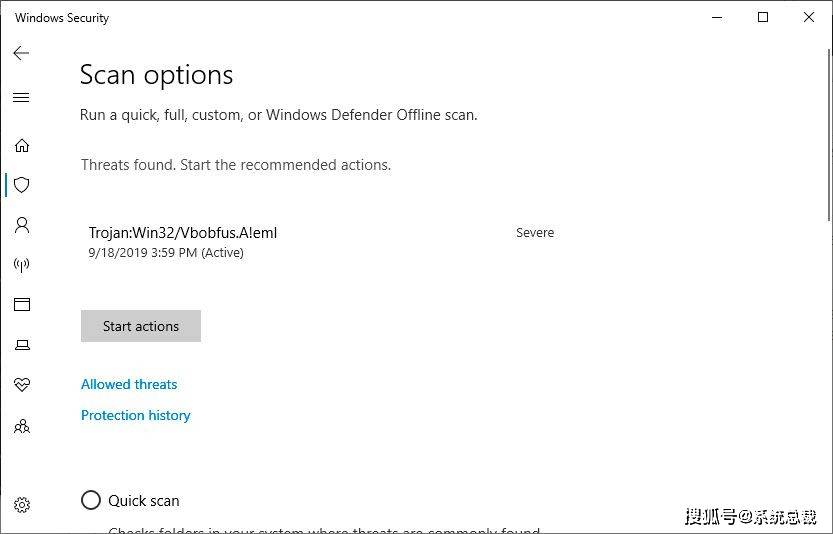Image resolution: width=833 pixels, height=534 pixels.
Task: Open Firewall & network protection icon
Action: click(22, 265)
